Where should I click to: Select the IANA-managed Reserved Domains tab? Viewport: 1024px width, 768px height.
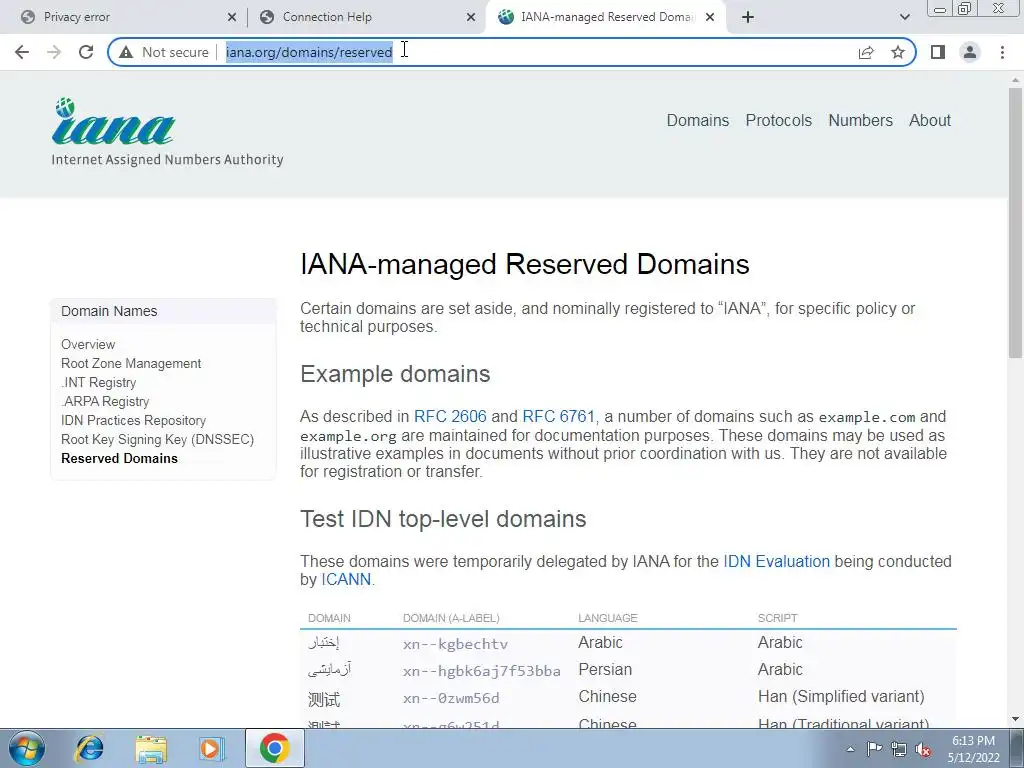[604, 18]
